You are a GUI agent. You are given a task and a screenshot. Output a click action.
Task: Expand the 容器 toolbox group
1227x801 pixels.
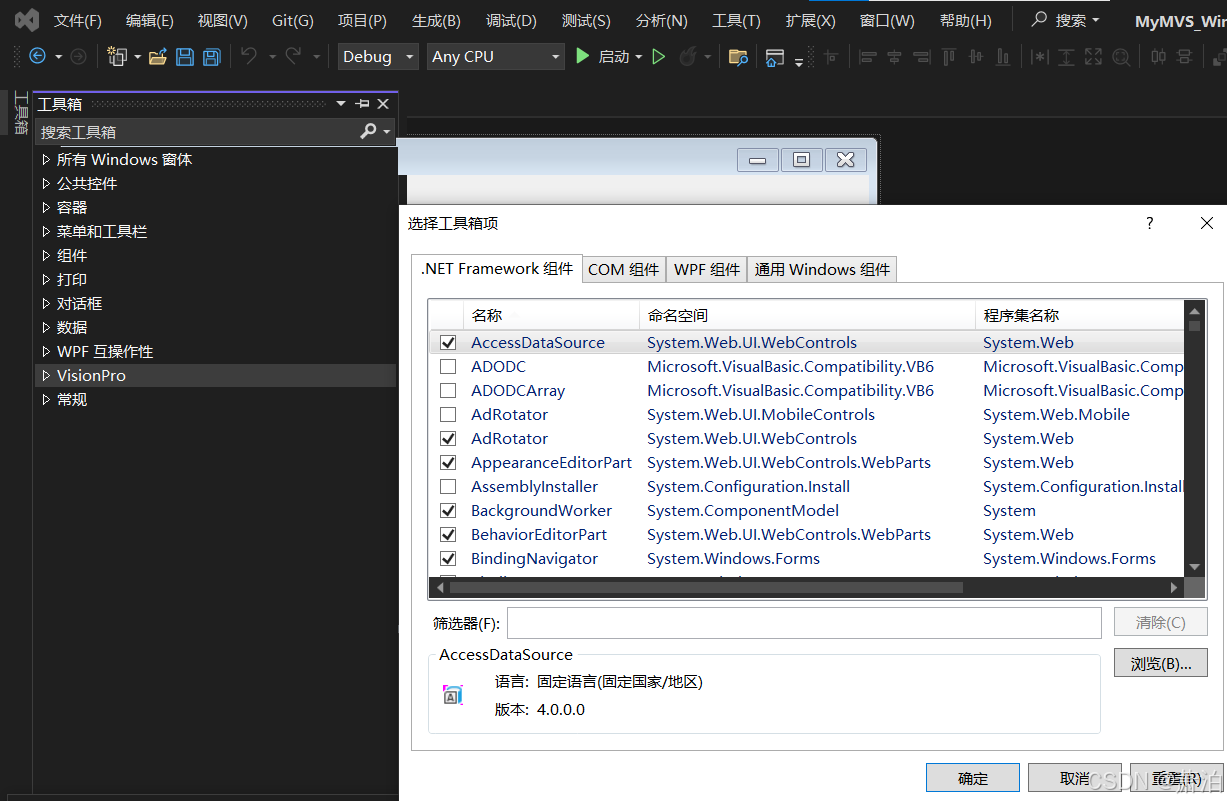[x=46, y=207]
